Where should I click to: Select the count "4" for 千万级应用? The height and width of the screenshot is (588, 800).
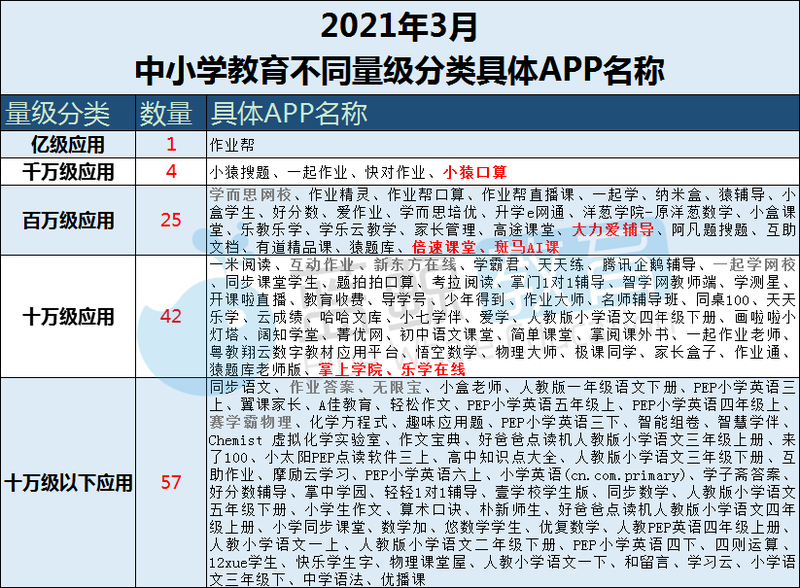pos(171,172)
